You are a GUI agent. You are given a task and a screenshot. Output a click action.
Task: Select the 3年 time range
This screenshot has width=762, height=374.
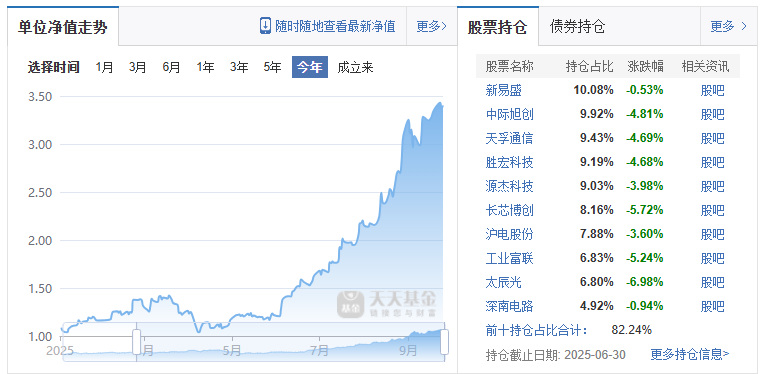(239, 67)
